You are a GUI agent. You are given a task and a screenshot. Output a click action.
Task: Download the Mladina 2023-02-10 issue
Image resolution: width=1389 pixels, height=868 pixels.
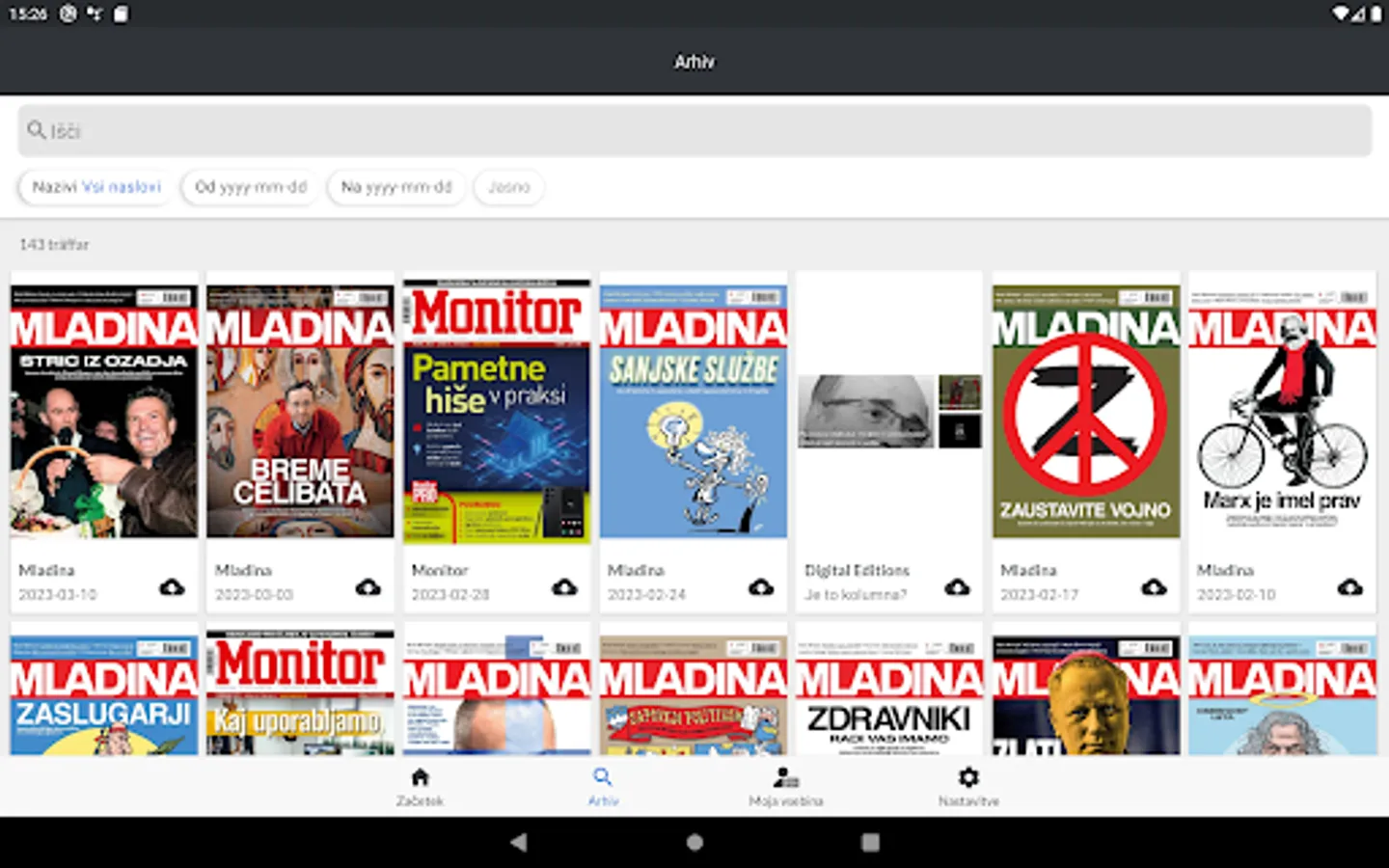click(1349, 586)
